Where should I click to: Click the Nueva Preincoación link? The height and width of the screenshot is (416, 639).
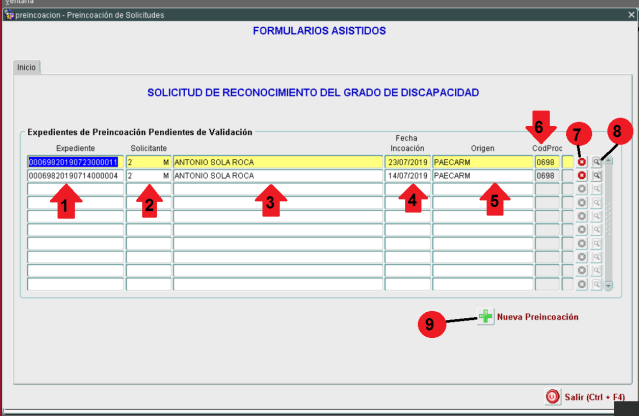point(537,317)
